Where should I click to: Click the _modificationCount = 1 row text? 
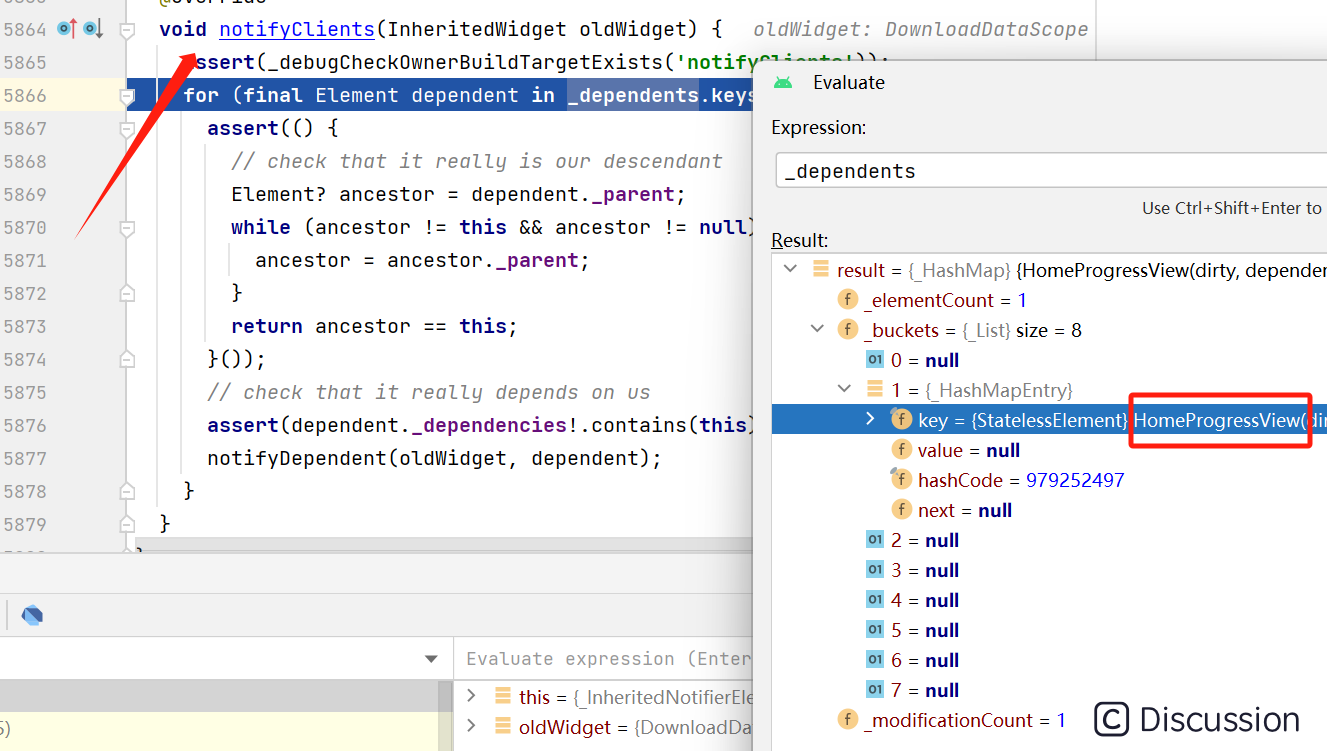(965, 720)
